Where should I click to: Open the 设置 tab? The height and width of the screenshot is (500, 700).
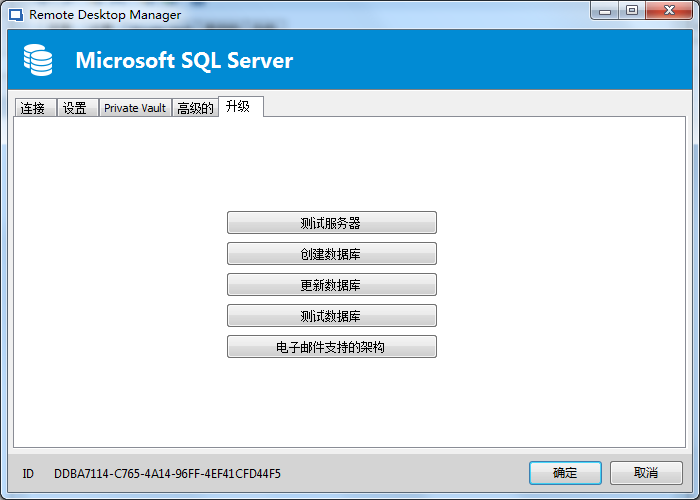point(78,108)
